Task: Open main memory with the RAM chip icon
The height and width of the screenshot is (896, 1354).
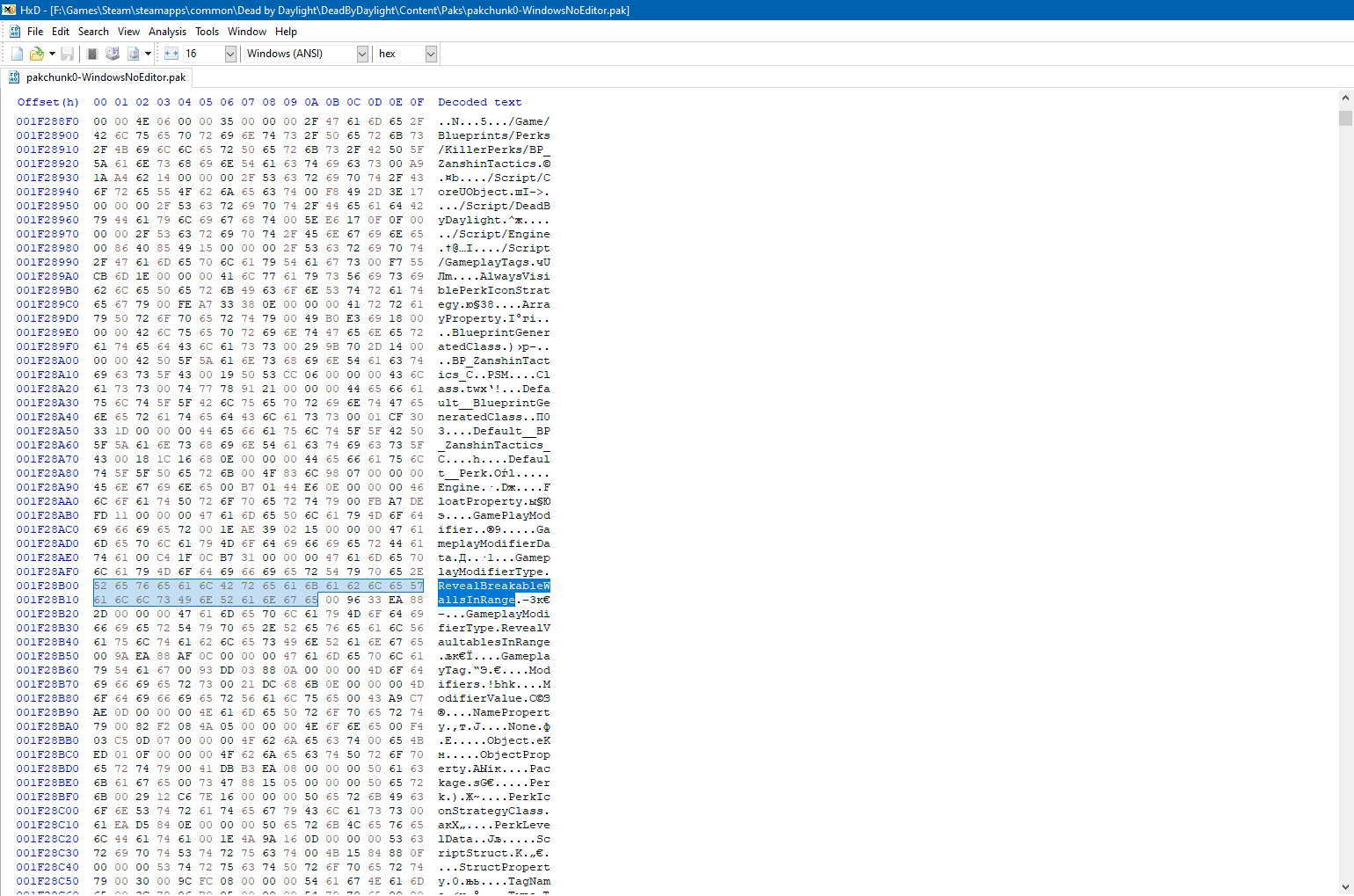Action: (x=91, y=54)
